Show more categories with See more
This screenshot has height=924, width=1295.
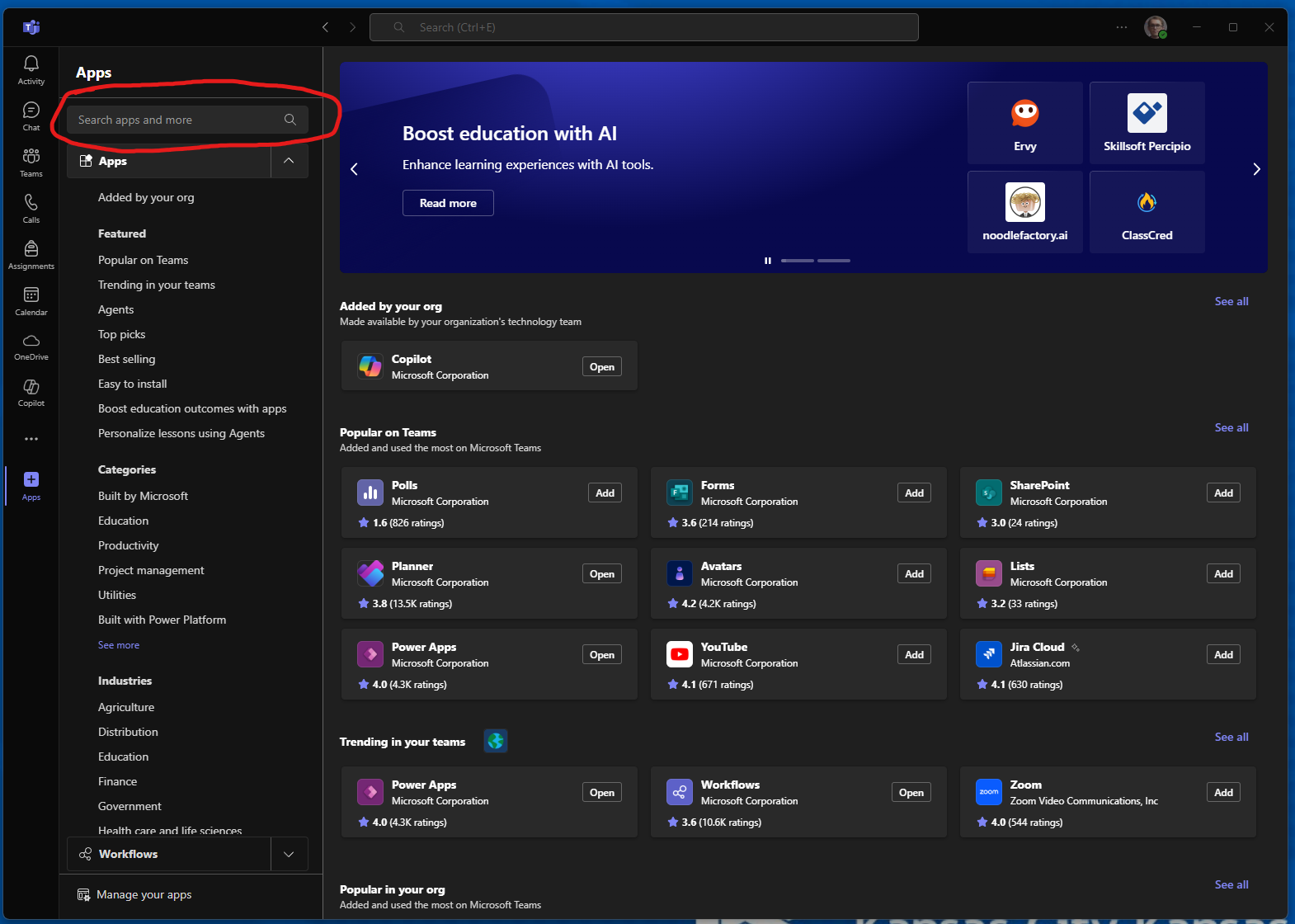[x=119, y=645]
